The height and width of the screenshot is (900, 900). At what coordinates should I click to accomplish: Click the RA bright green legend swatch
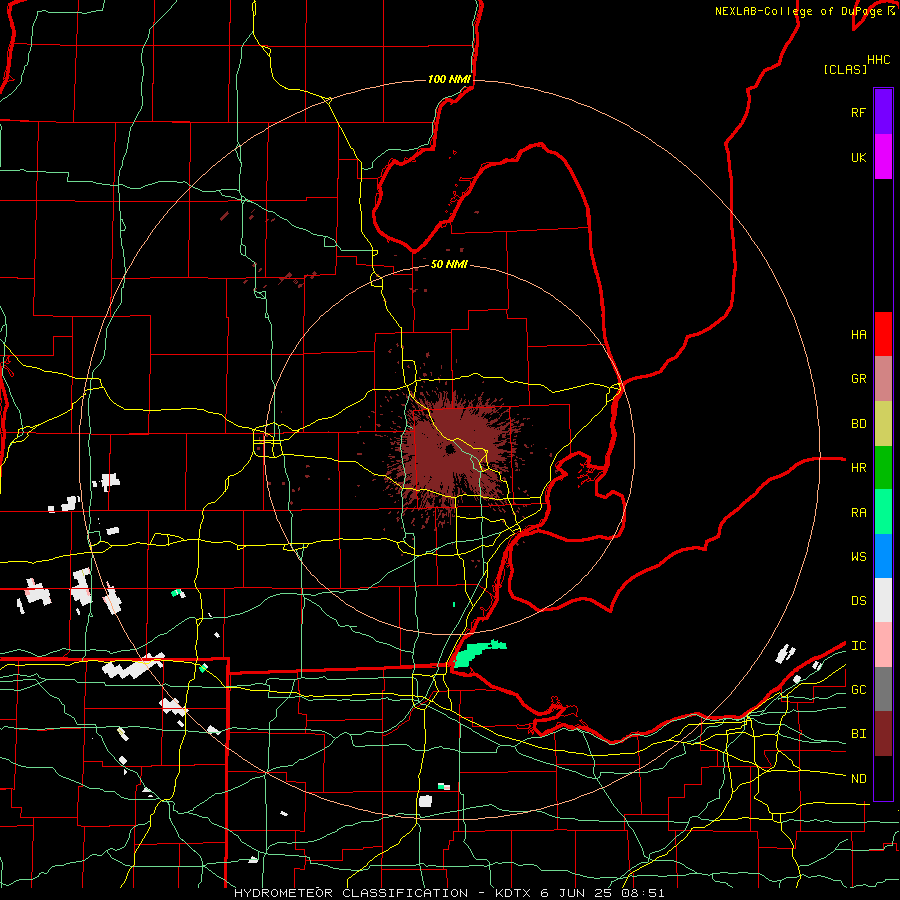tap(883, 512)
